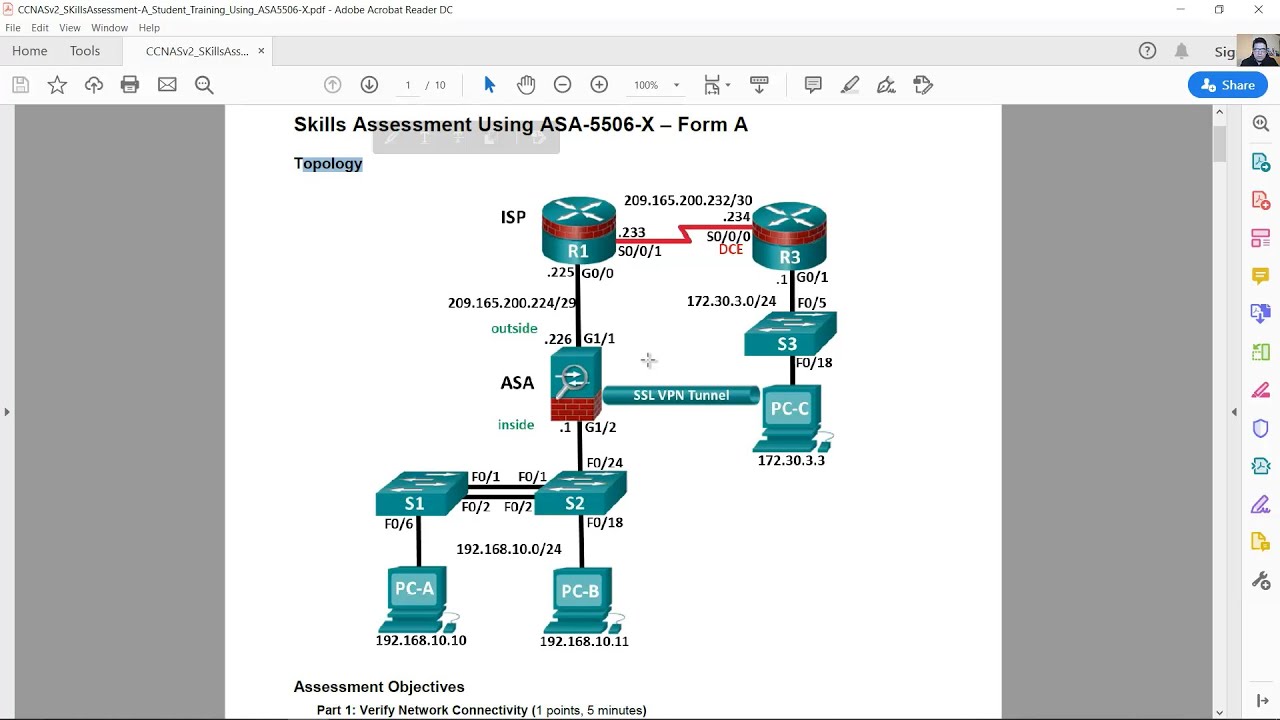Image resolution: width=1280 pixels, height=720 pixels.
Task: Print the document using printer icon
Action: (x=130, y=85)
